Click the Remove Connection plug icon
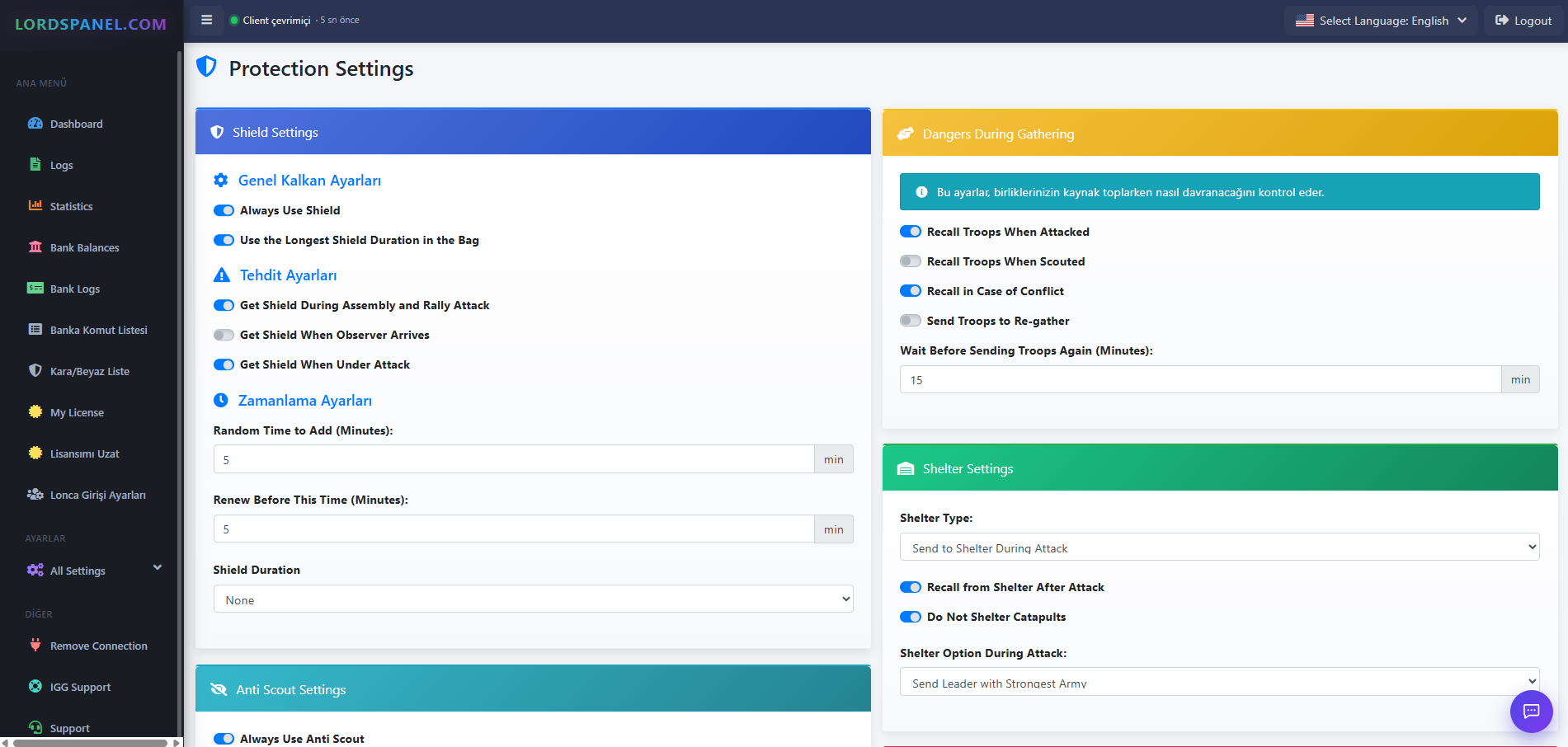The height and width of the screenshot is (747, 1568). (x=35, y=646)
